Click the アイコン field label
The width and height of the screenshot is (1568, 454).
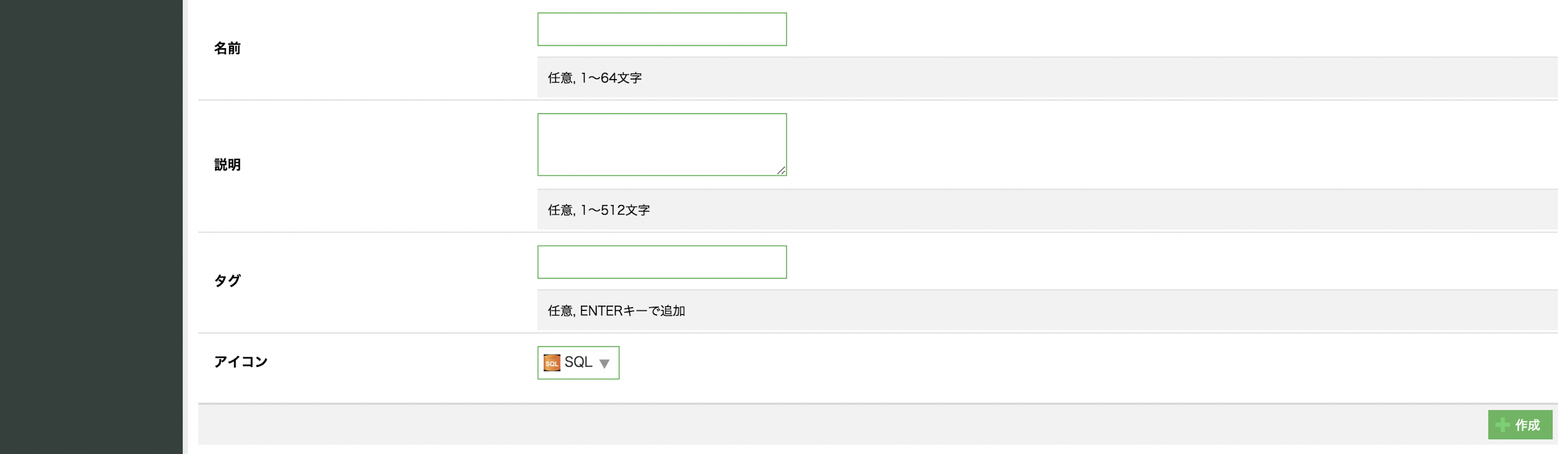click(241, 361)
